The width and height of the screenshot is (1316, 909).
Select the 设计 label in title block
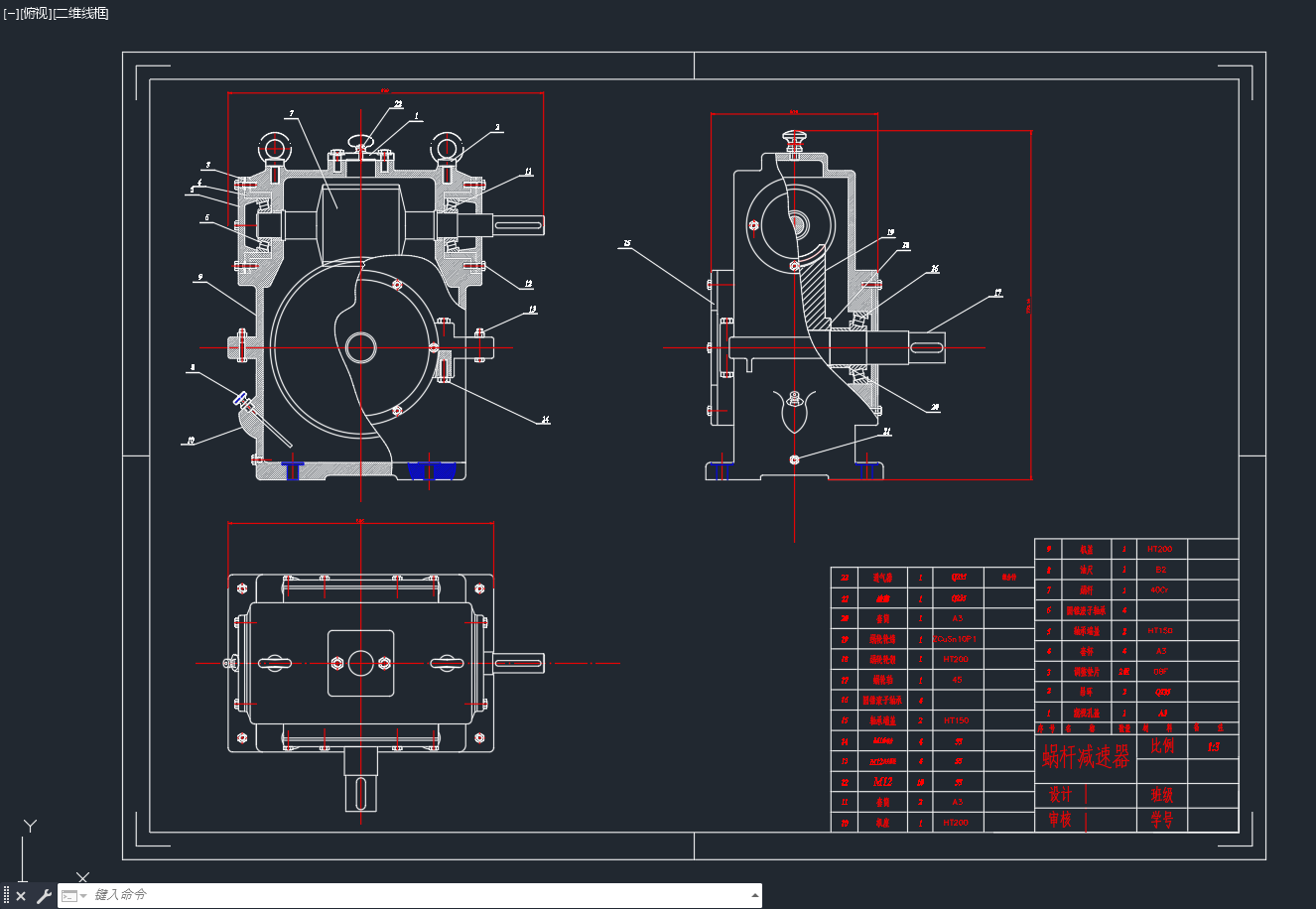point(1060,795)
